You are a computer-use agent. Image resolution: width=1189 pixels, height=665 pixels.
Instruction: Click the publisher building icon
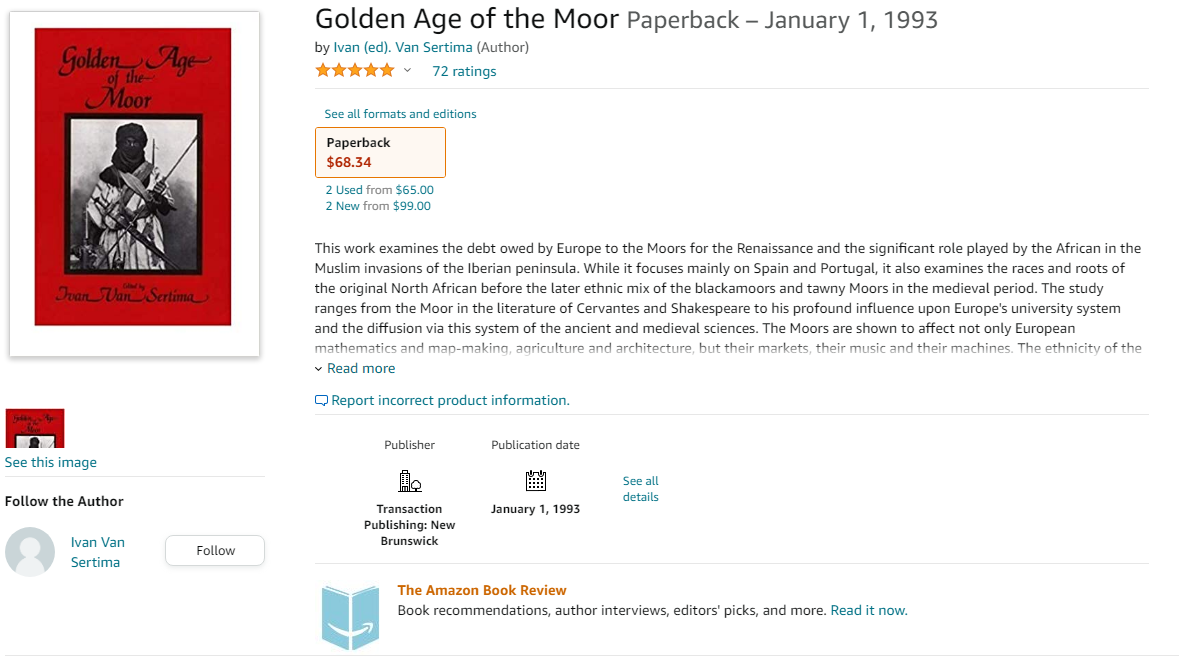tap(409, 481)
